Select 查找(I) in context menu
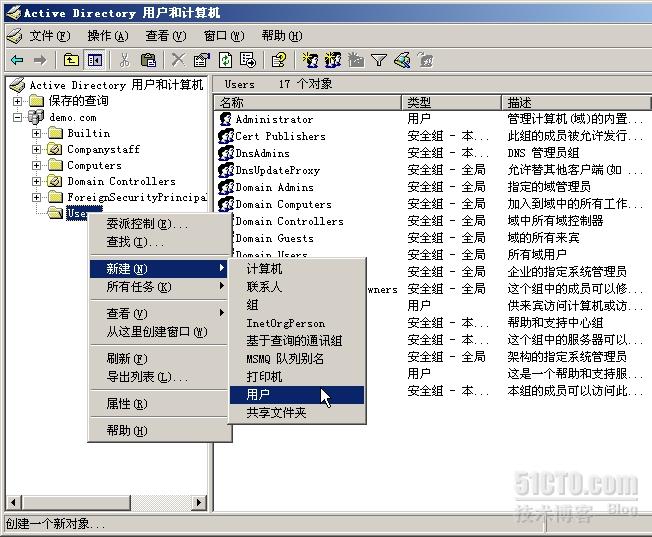Viewport: 652px width, 537px height. tap(159, 242)
